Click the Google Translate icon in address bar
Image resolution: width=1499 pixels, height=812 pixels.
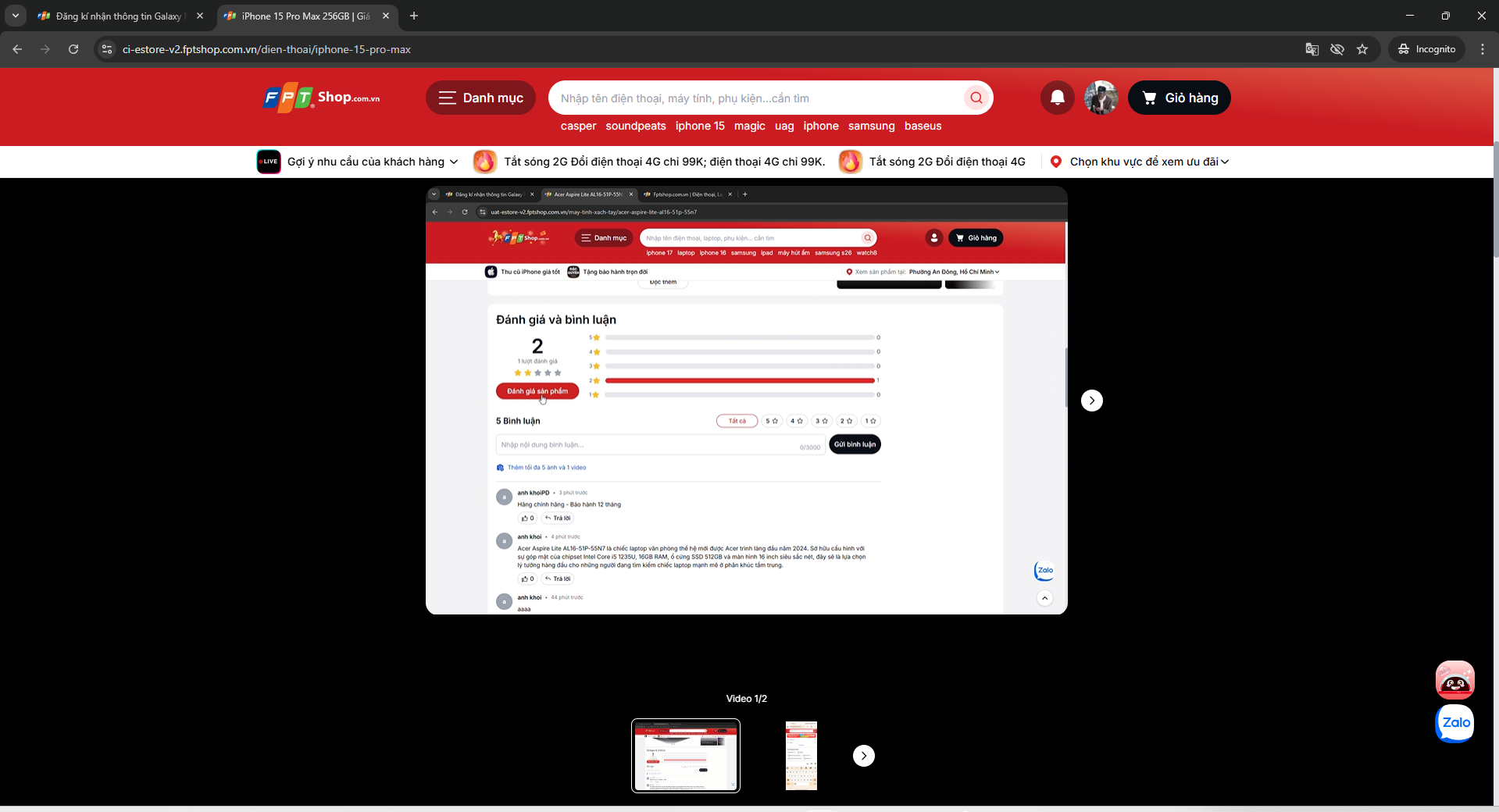1312,49
